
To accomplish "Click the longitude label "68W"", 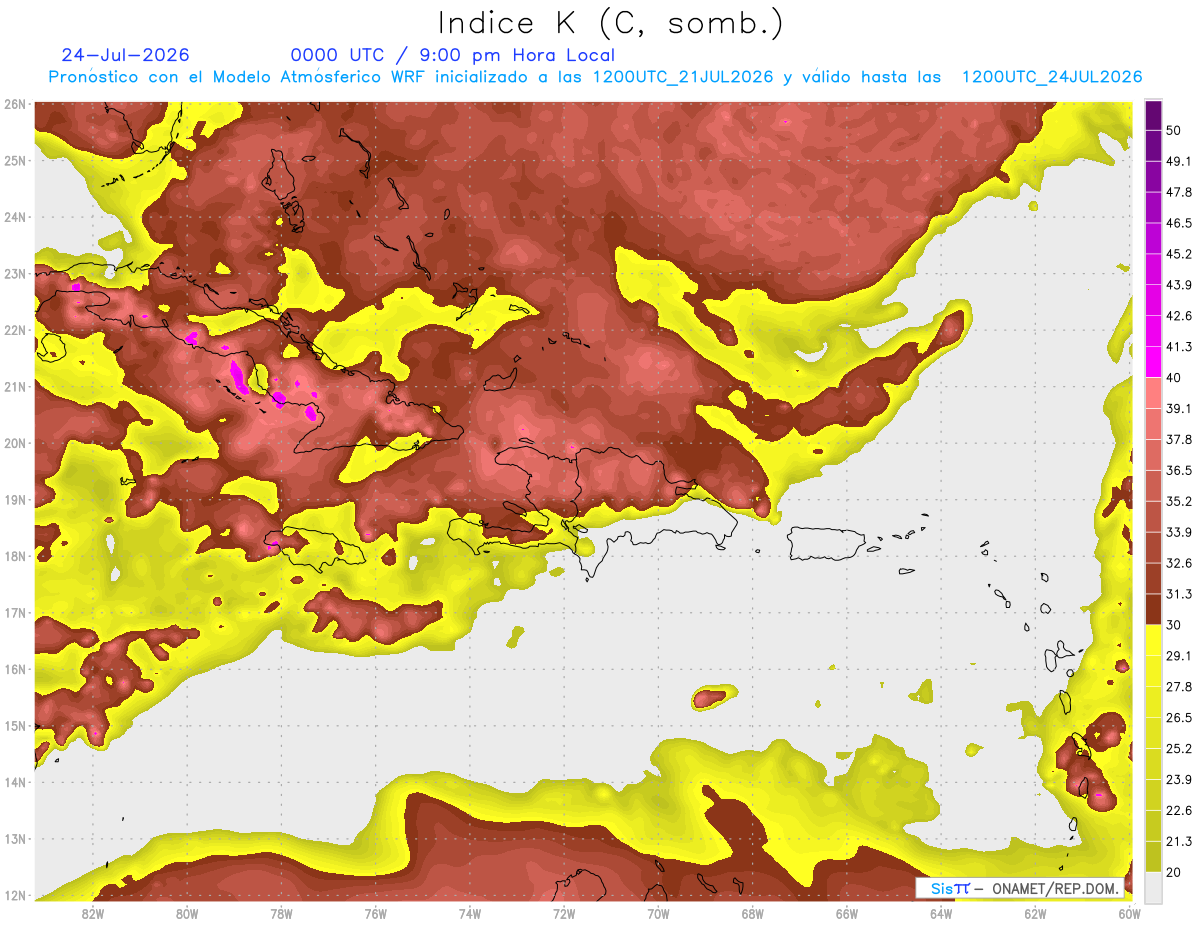I will pyautogui.click(x=752, y=914).
